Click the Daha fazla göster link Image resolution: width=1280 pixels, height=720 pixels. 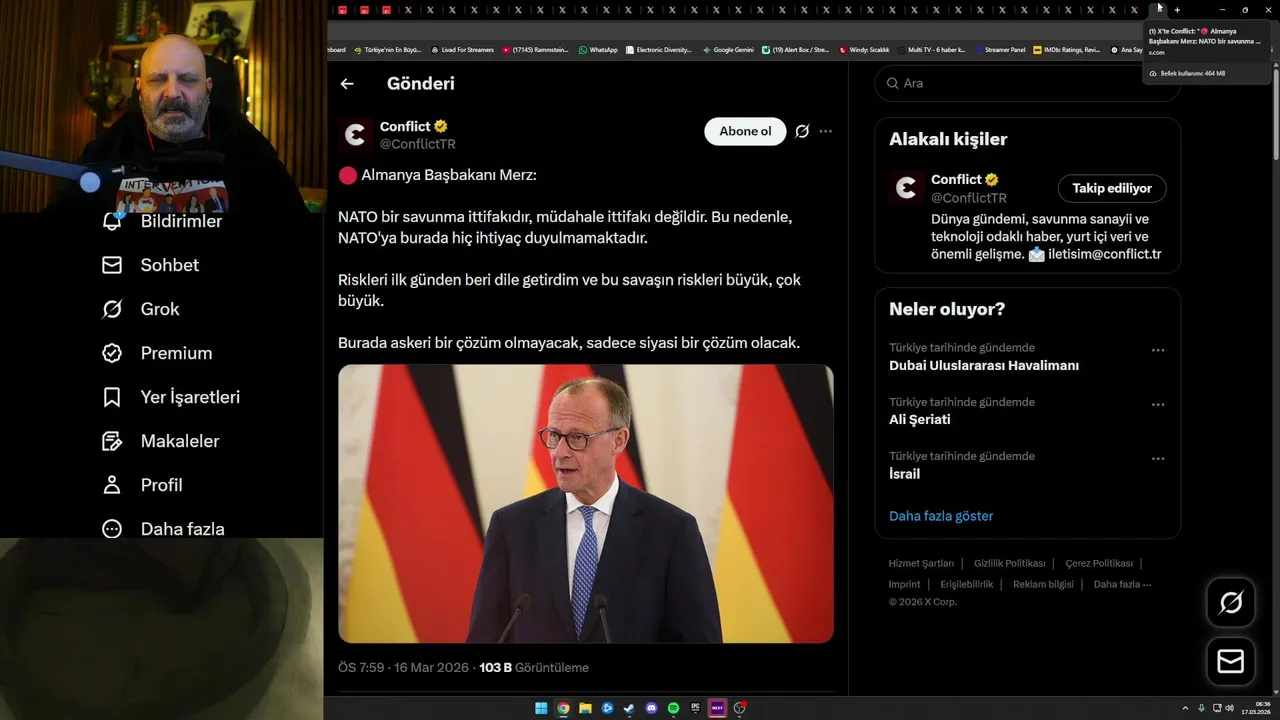click(x=941, y=516)
